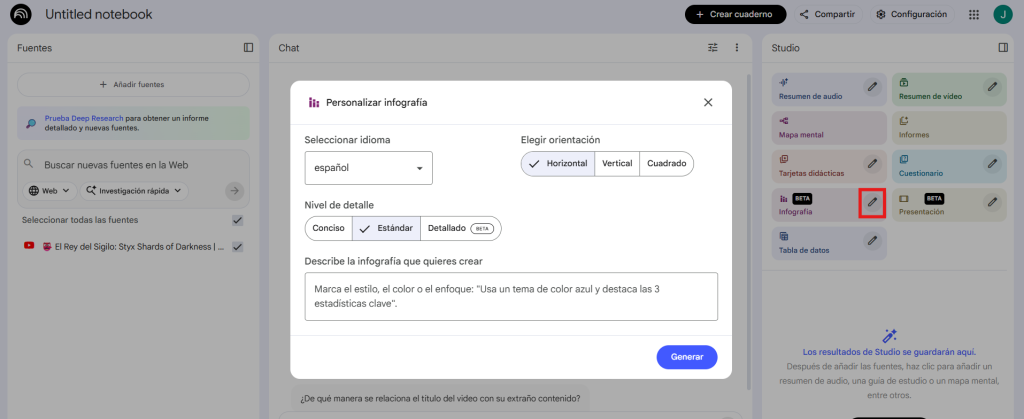Click the Prueba Deep Research link

pos(84,119)
